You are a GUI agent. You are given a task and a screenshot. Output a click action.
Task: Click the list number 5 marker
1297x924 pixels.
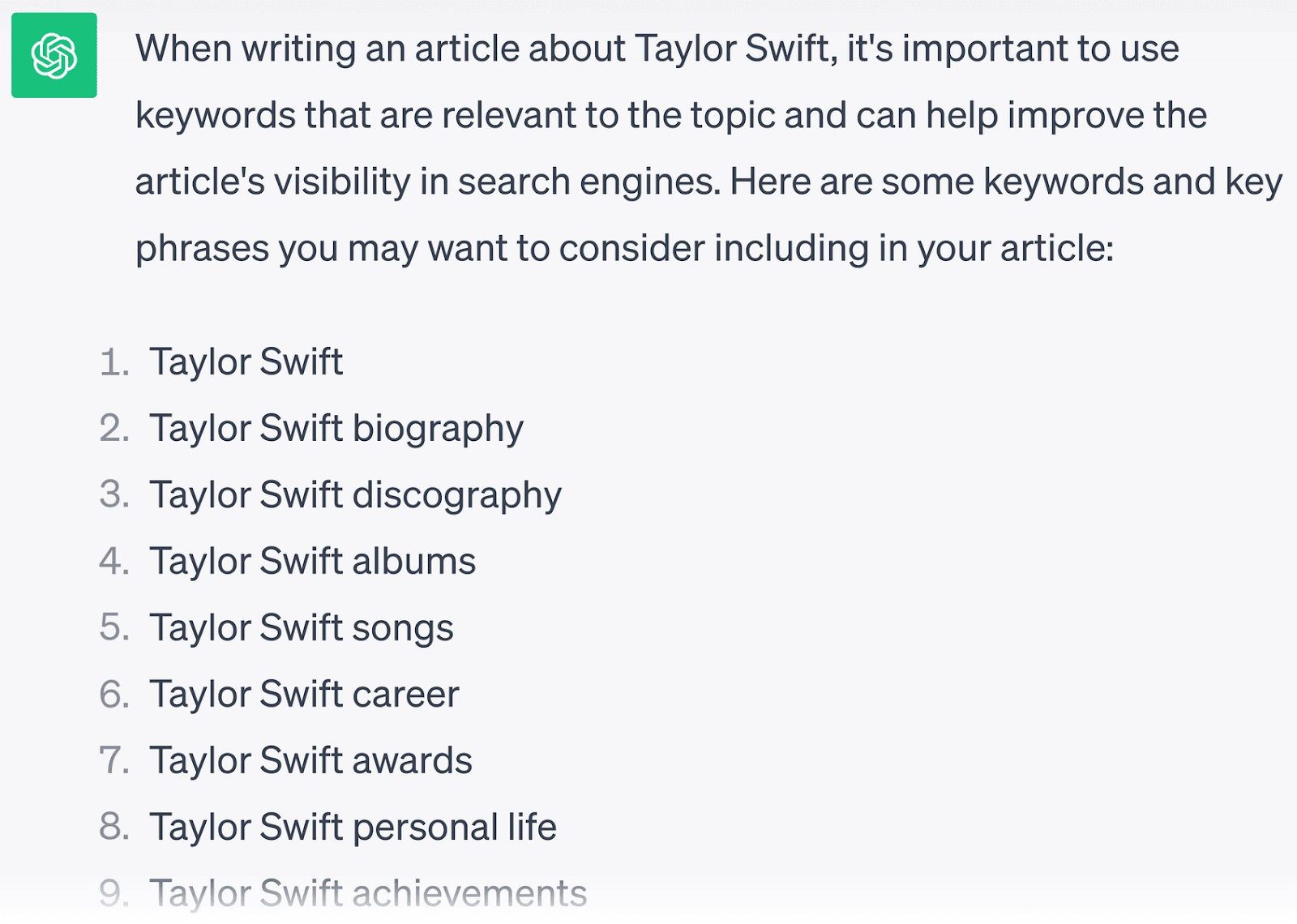[114, 627]
